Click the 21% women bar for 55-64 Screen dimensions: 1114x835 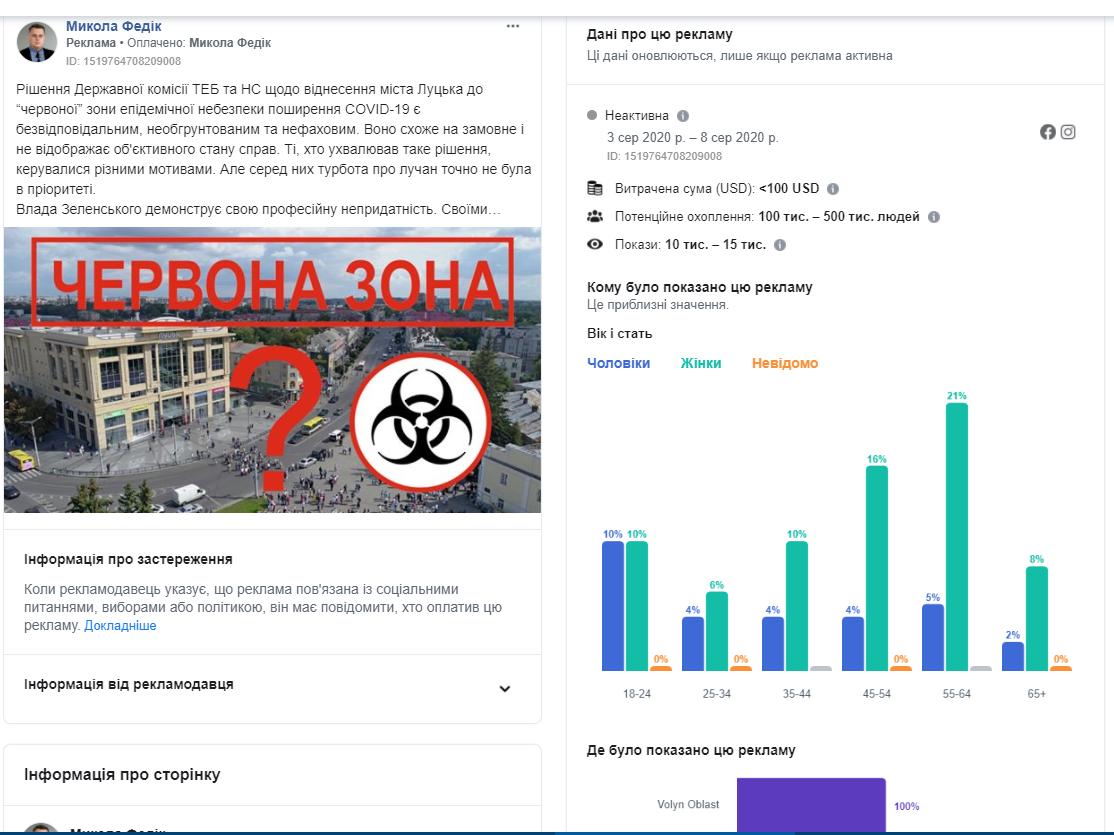(957, 536)
